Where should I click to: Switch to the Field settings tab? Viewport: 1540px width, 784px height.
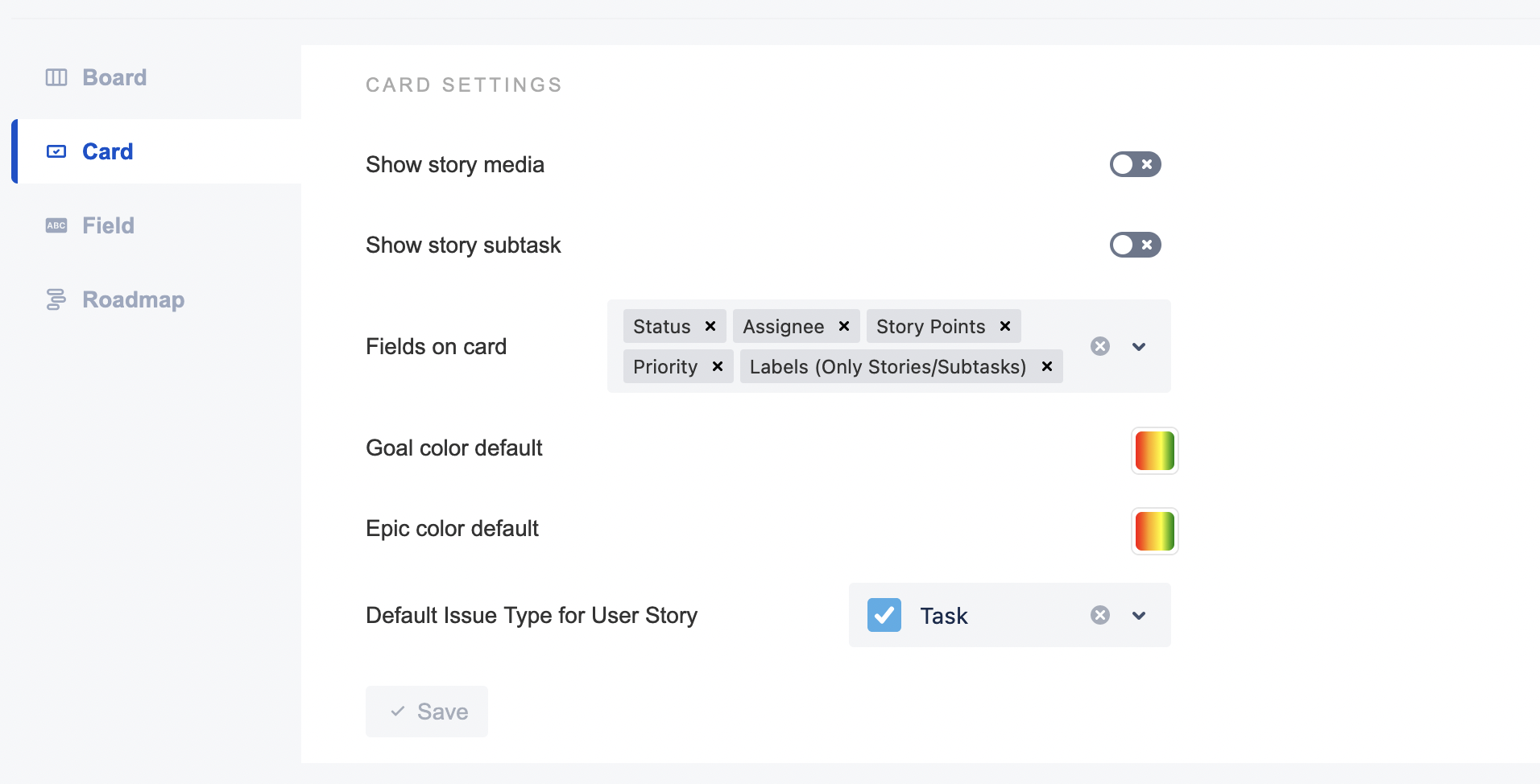point(108,225)
